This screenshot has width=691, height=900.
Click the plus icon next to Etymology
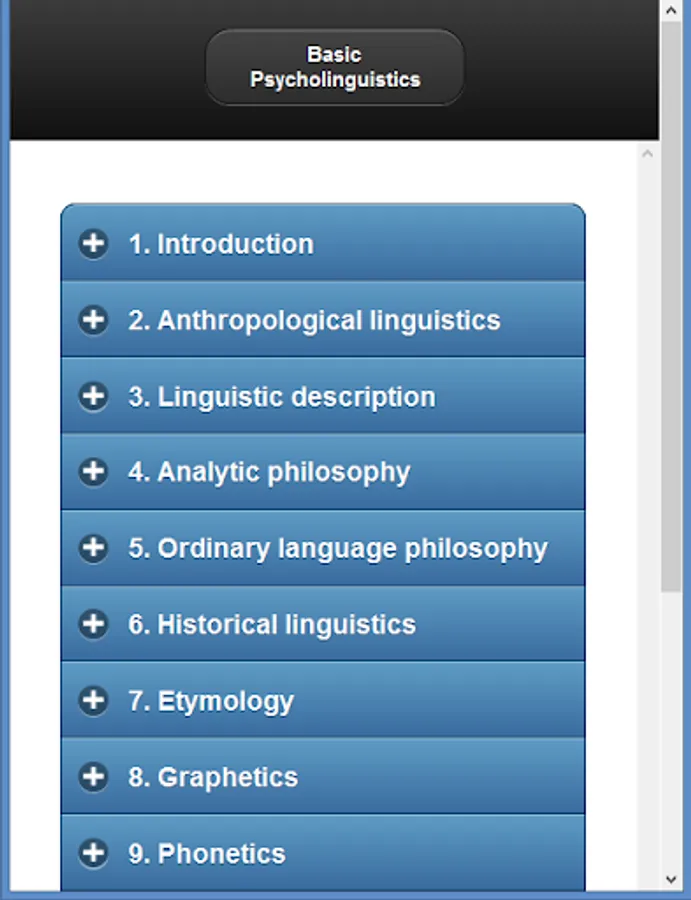pyautogui.click(x=93, y=700)
